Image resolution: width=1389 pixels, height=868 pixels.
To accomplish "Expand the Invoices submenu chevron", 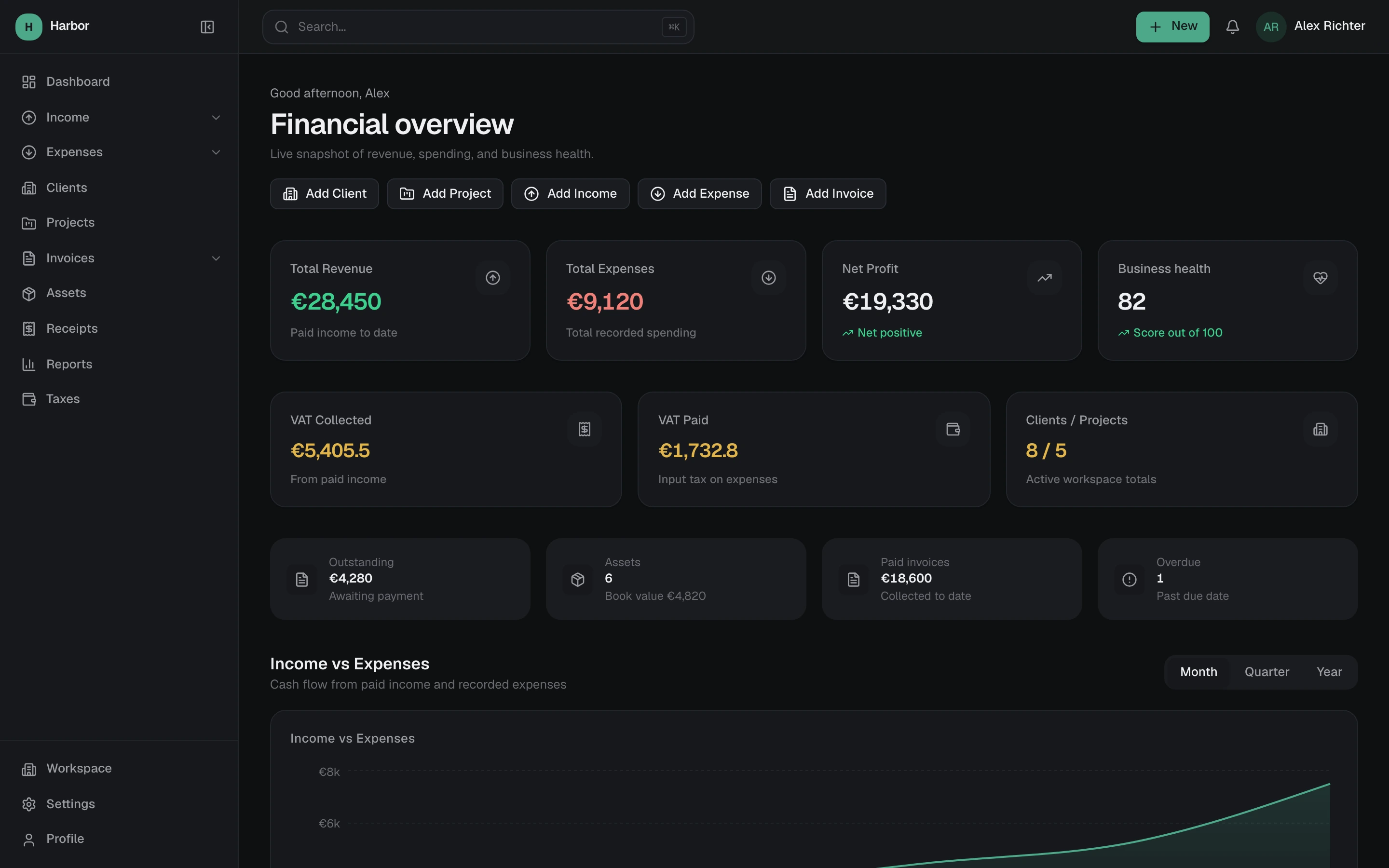I will (216, 258).
